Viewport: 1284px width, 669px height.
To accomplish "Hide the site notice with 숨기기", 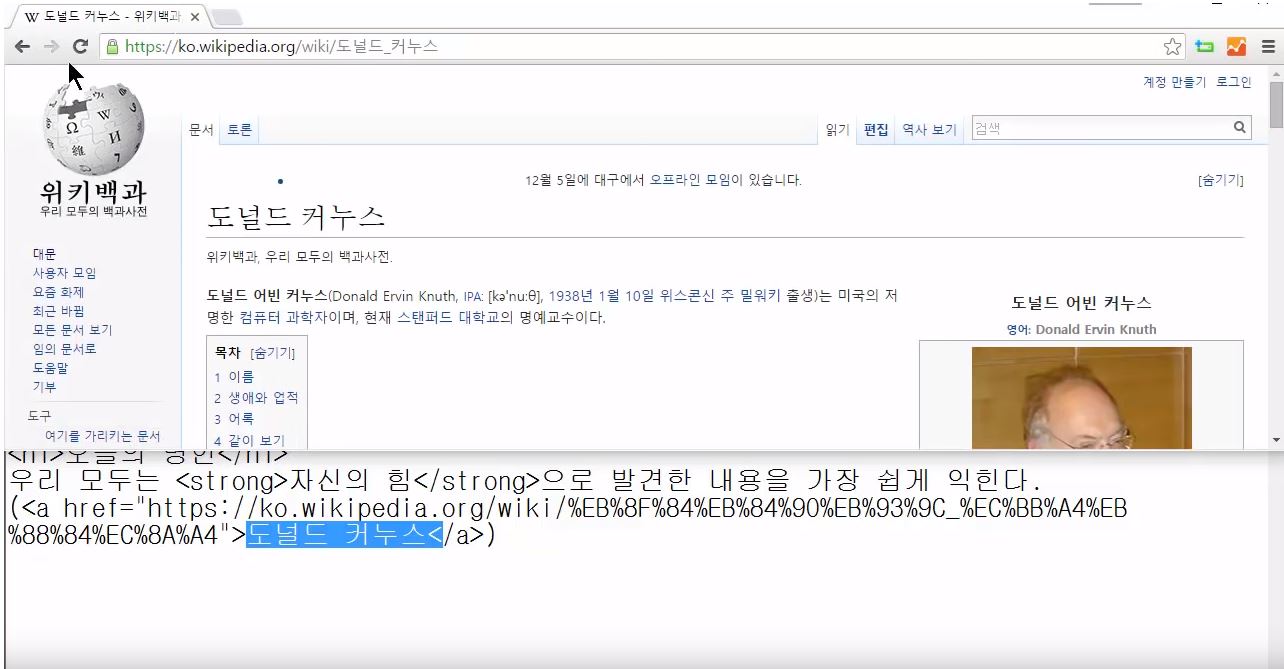I will [x=1221, y=180].
